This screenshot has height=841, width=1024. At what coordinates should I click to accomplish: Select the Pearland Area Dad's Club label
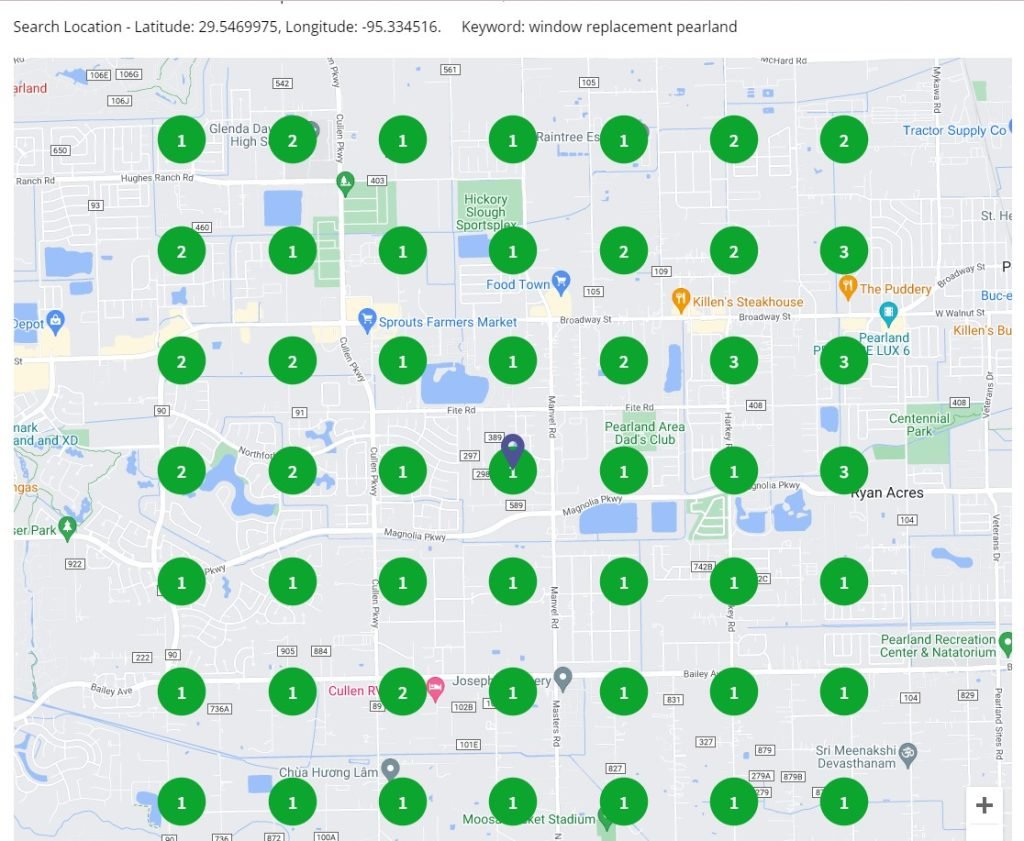click(645, 433)
